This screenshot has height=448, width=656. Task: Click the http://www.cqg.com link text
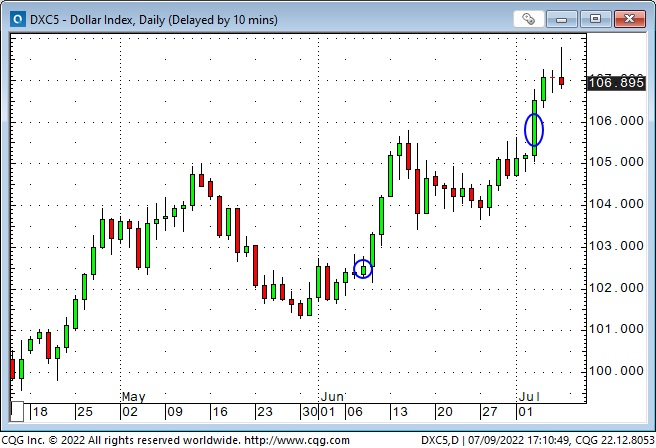297,440
